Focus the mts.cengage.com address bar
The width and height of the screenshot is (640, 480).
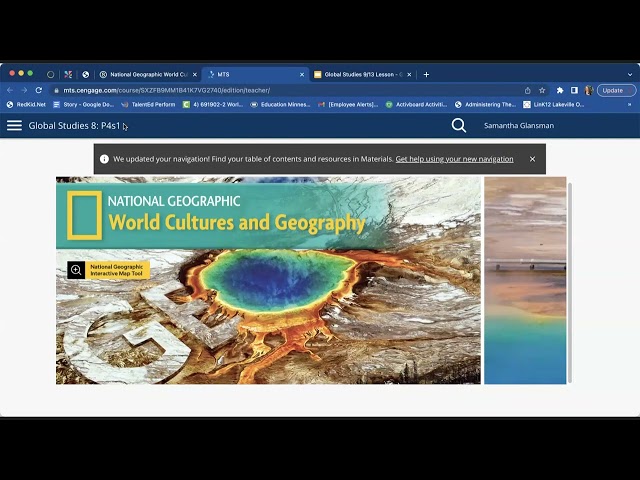point(286,91)
